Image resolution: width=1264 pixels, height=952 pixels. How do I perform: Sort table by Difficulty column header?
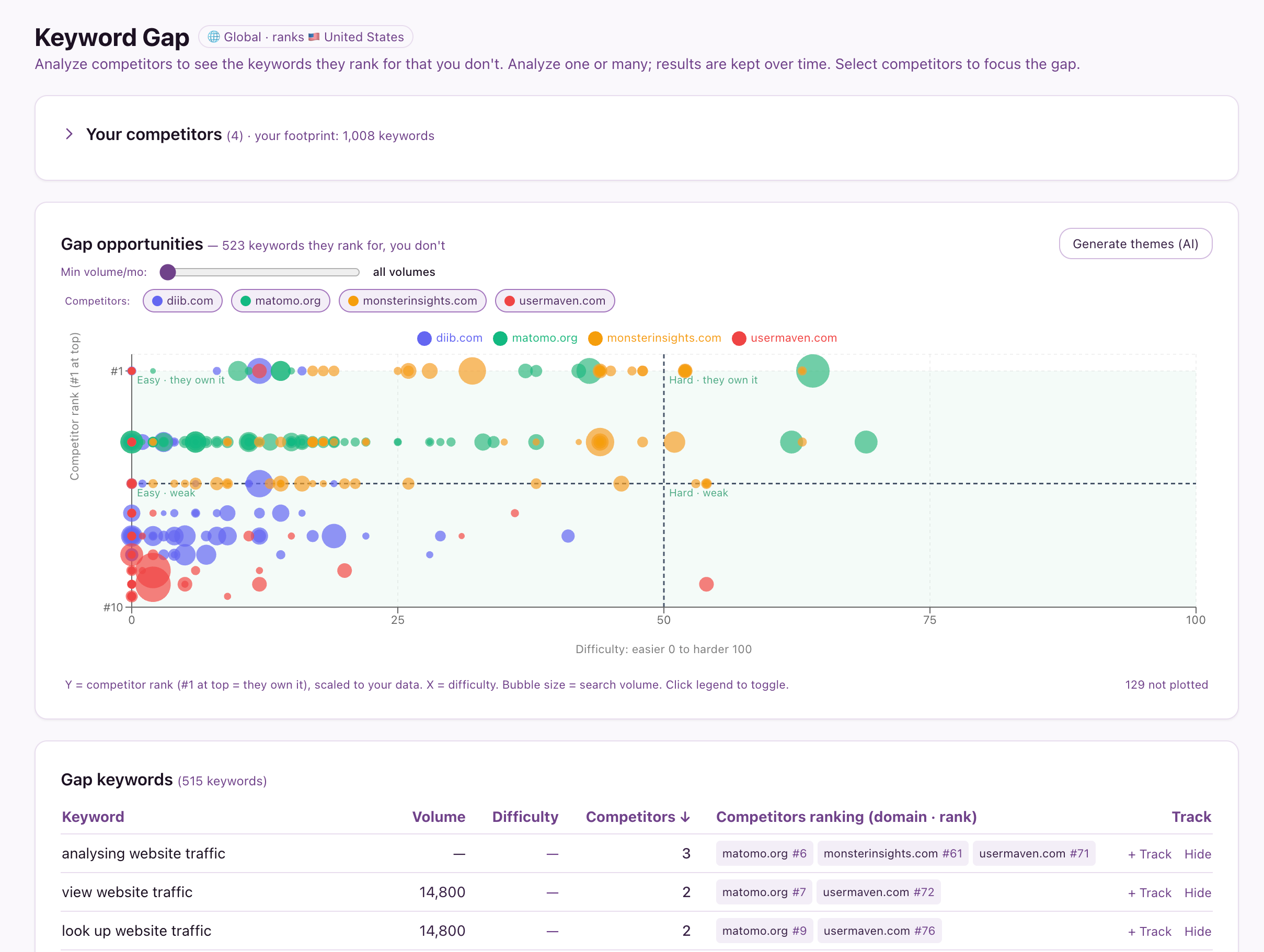(x=525, y=817)
